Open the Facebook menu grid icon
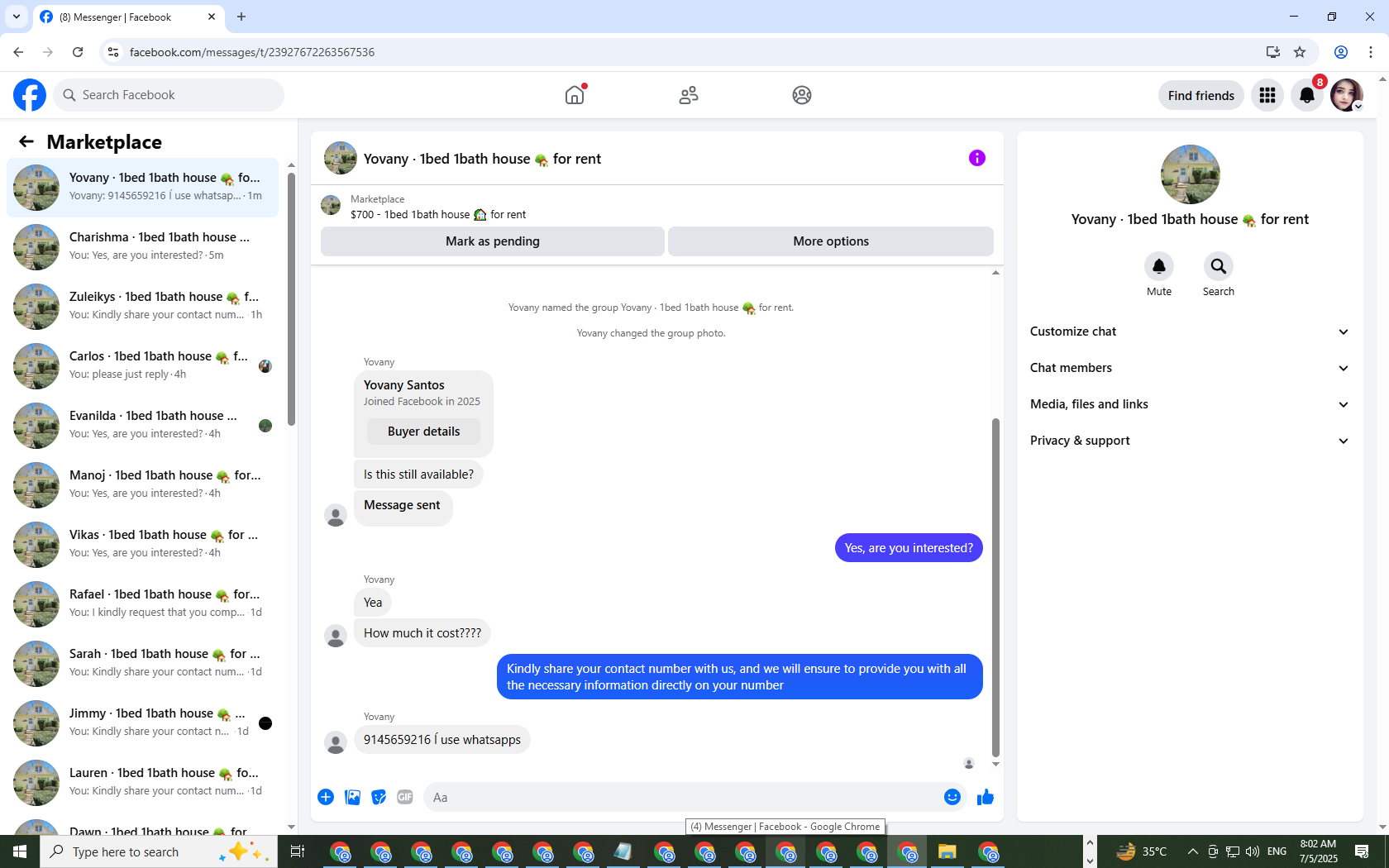The width and height of the screenshot is (1389, 868). (1267, 95)
